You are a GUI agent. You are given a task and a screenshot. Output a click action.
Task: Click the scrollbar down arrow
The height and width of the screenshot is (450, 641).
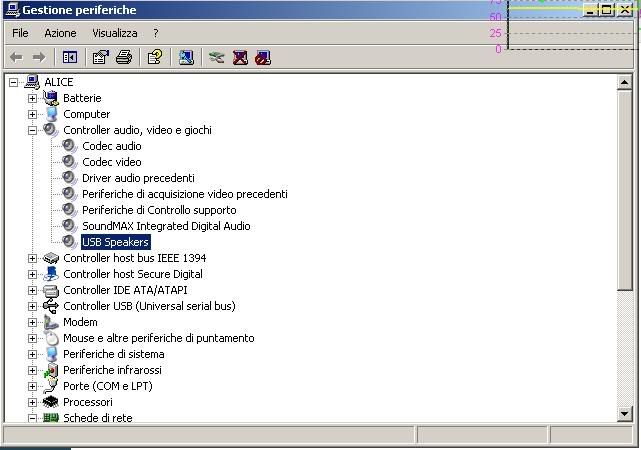(625, 414)
